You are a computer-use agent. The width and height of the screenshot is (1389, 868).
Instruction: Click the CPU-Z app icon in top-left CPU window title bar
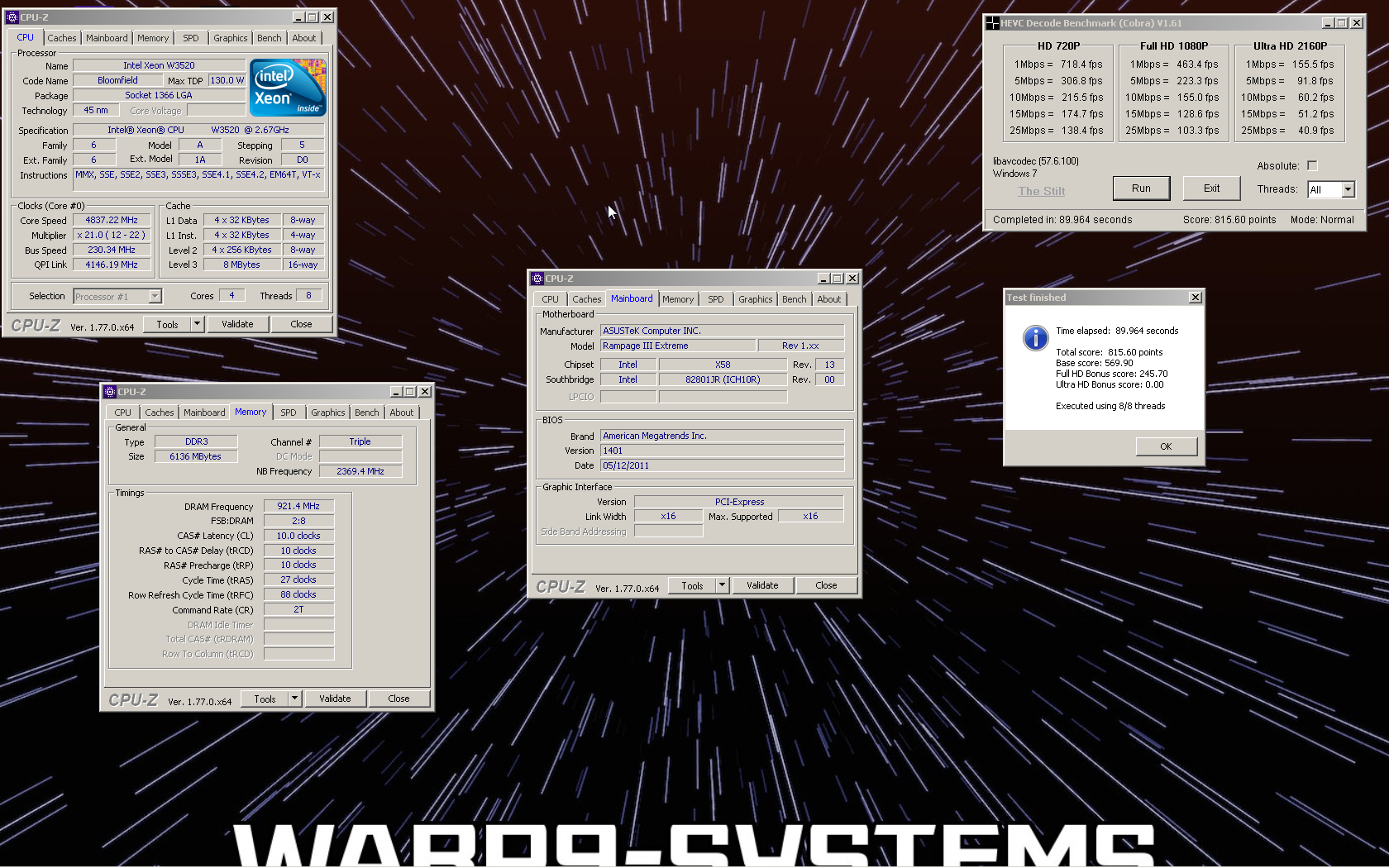click(12, 17)
